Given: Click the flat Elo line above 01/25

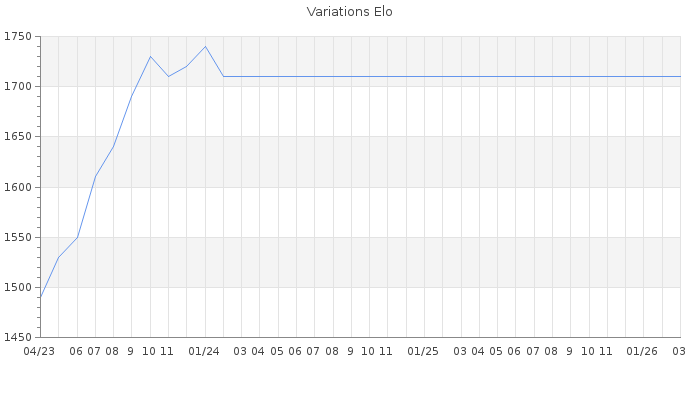Looking at the screenshot, I should [423, 76].
